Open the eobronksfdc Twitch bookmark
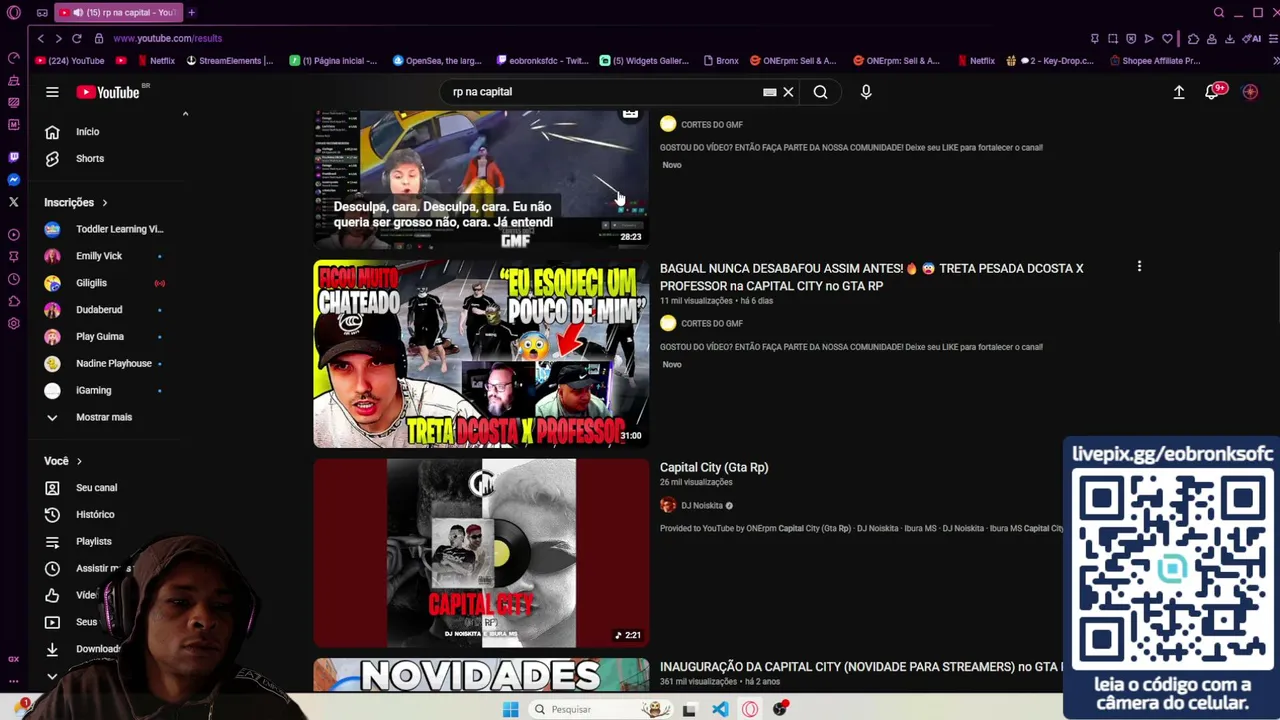Image resolution: width=1280 pixels, height=720 pixels. click(x=542, y=61)
